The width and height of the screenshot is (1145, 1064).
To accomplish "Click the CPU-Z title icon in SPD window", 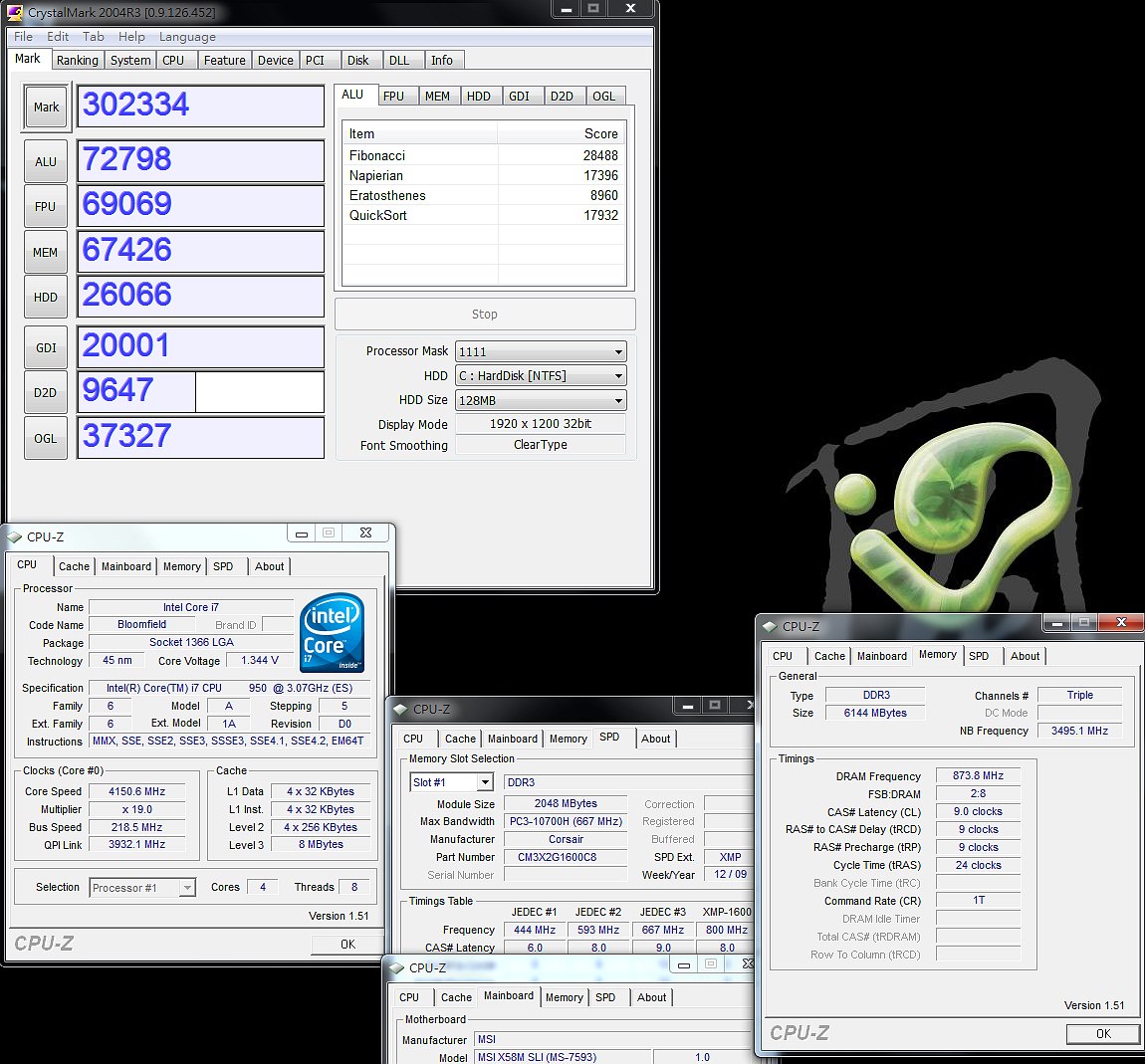I will pyautogui.click(x=400, y=710).
